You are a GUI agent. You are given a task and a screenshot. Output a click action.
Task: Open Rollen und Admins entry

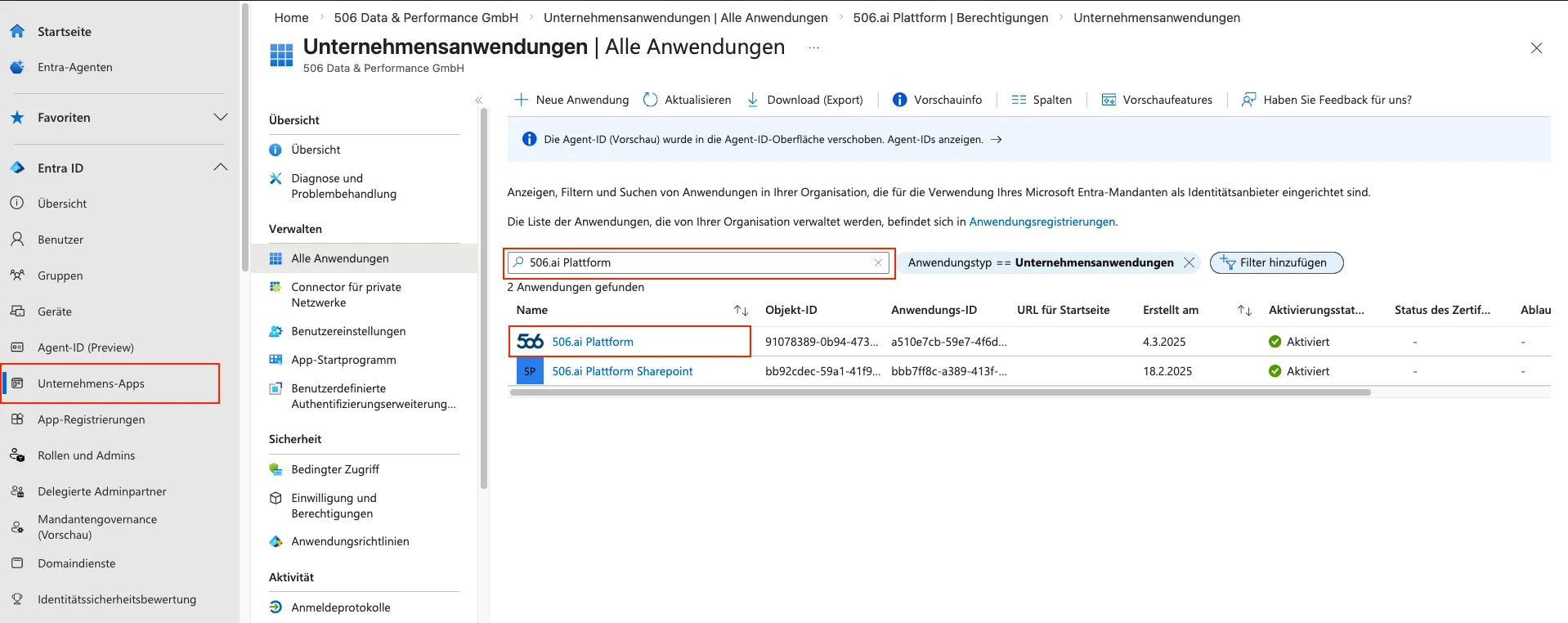click(87, 455)
